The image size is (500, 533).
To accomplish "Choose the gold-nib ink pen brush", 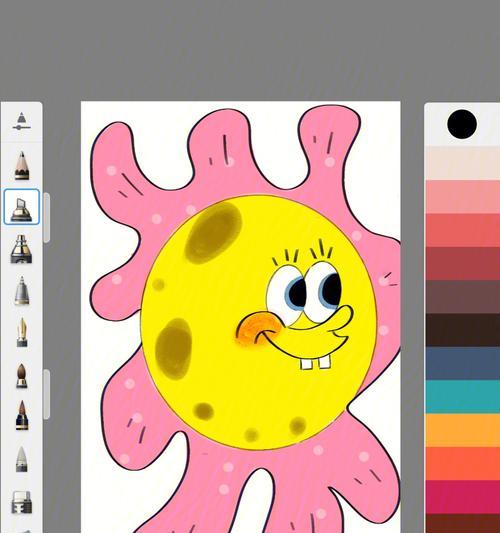I will click(x=22, y=332).
